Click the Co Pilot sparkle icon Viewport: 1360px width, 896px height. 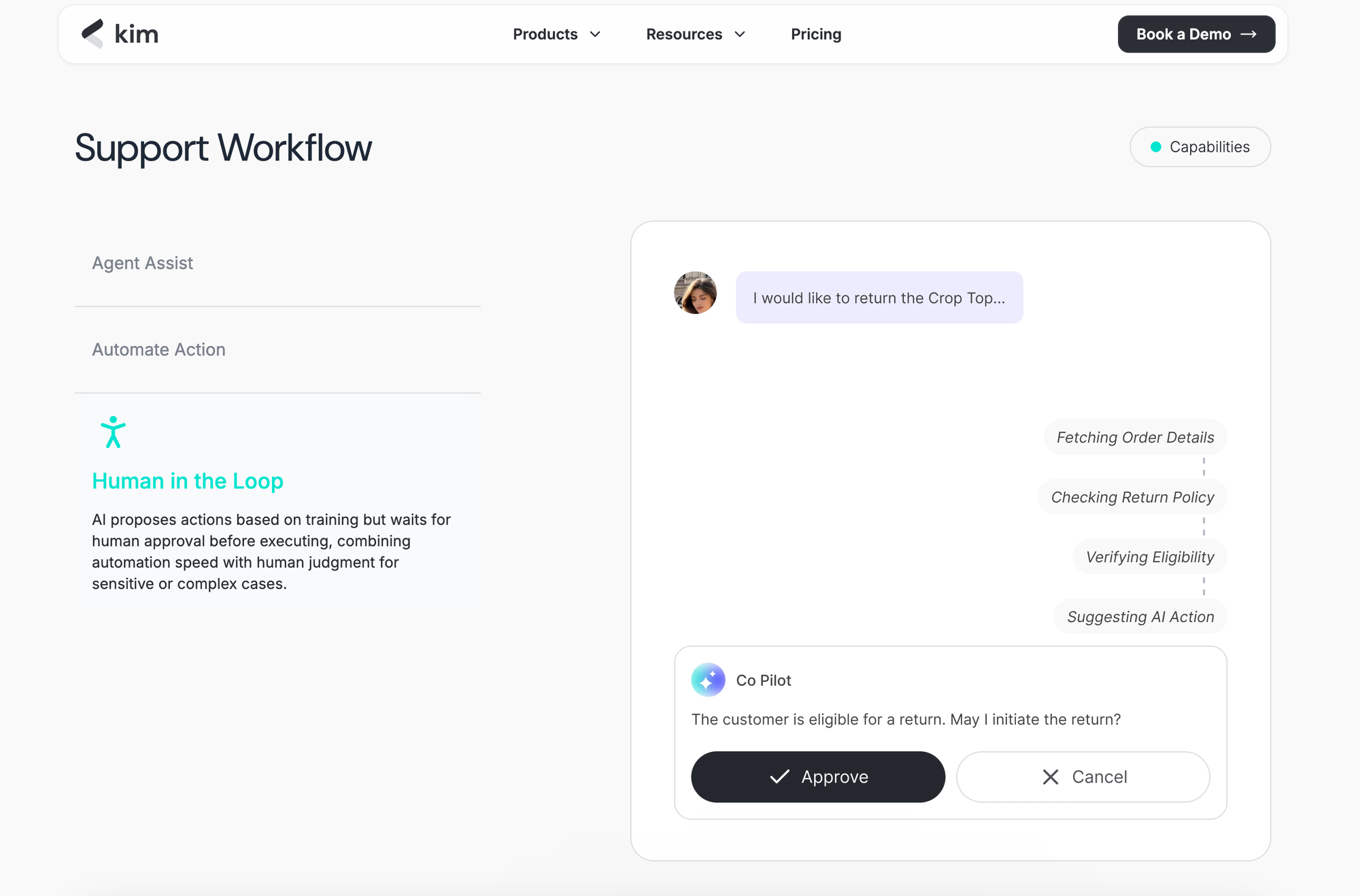708,680
